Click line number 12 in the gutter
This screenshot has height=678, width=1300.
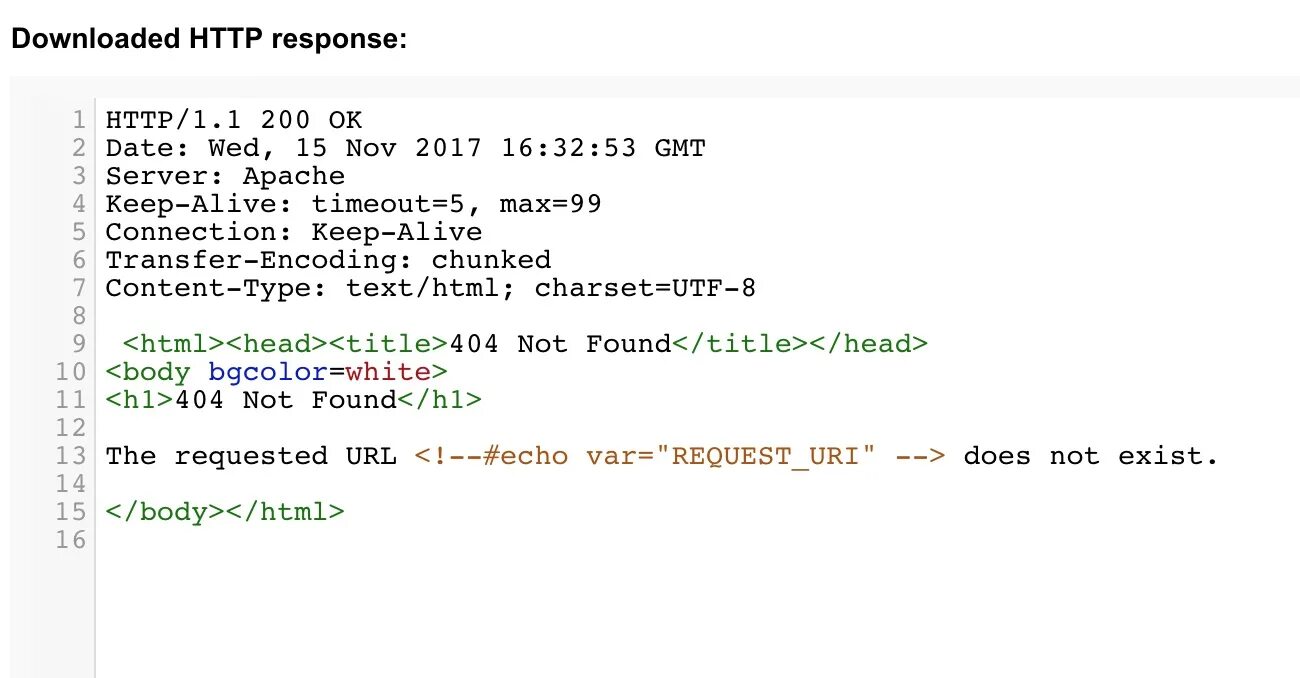[71, 428]
